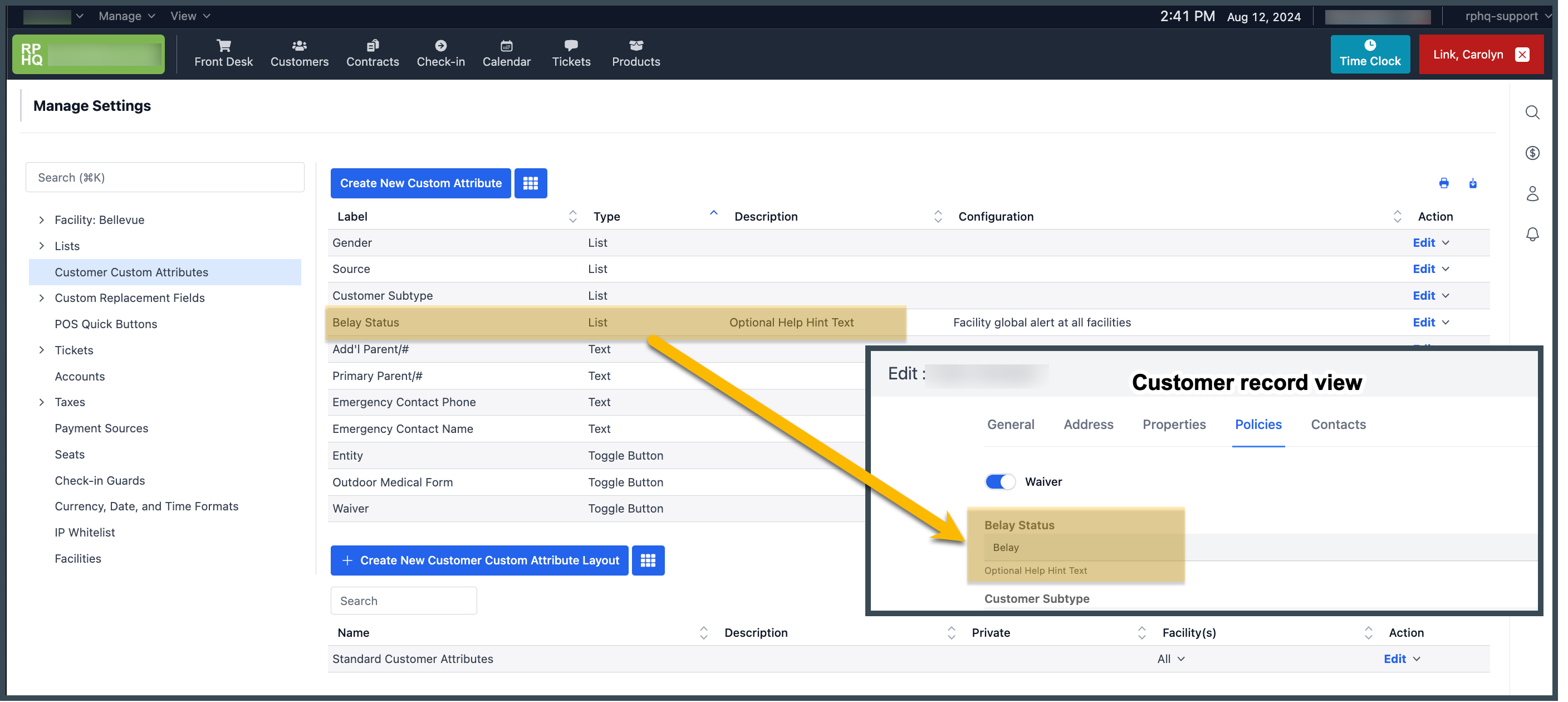Click grid icon beside Create New Custom Attribute
This screenshot has height=702, width=1568.
coord(530,183)
